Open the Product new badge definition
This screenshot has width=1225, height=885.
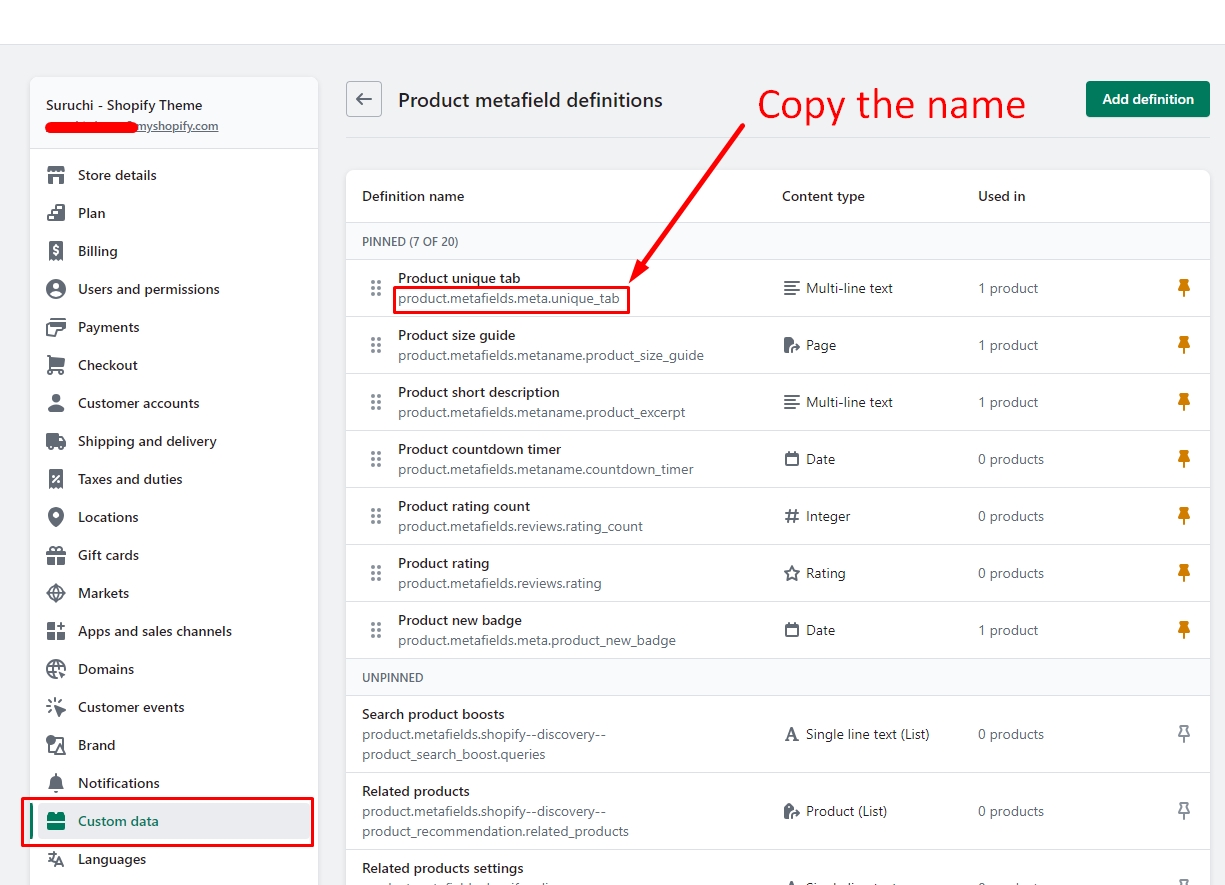[x=460, y=620]
